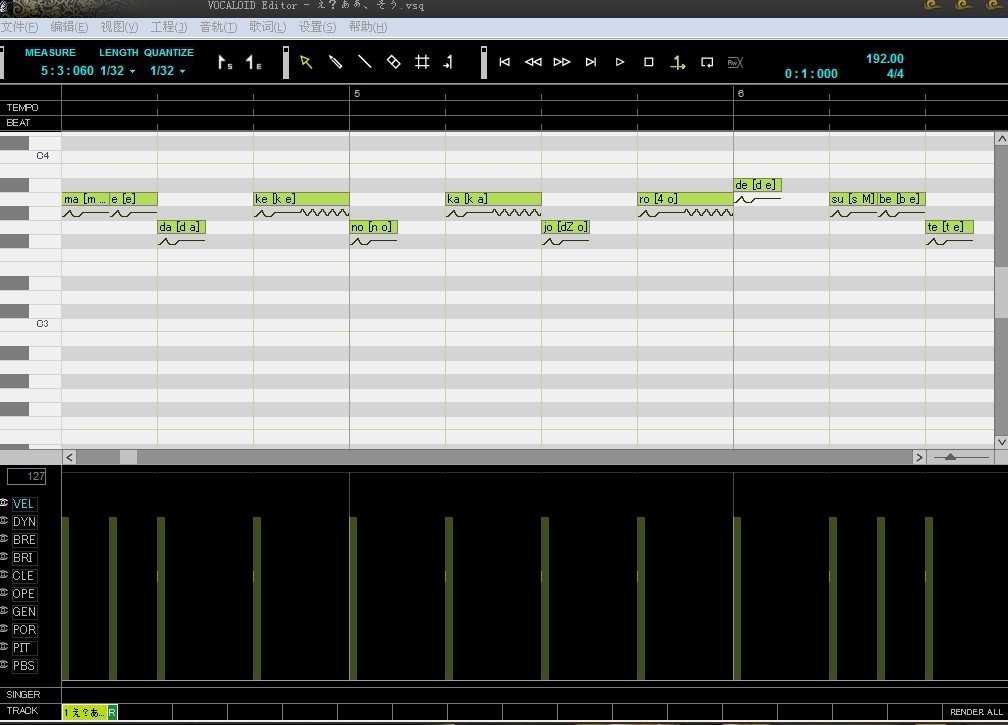Click the vertical scrollbar down arrow
The image size is (1008, 725).
1002,442
